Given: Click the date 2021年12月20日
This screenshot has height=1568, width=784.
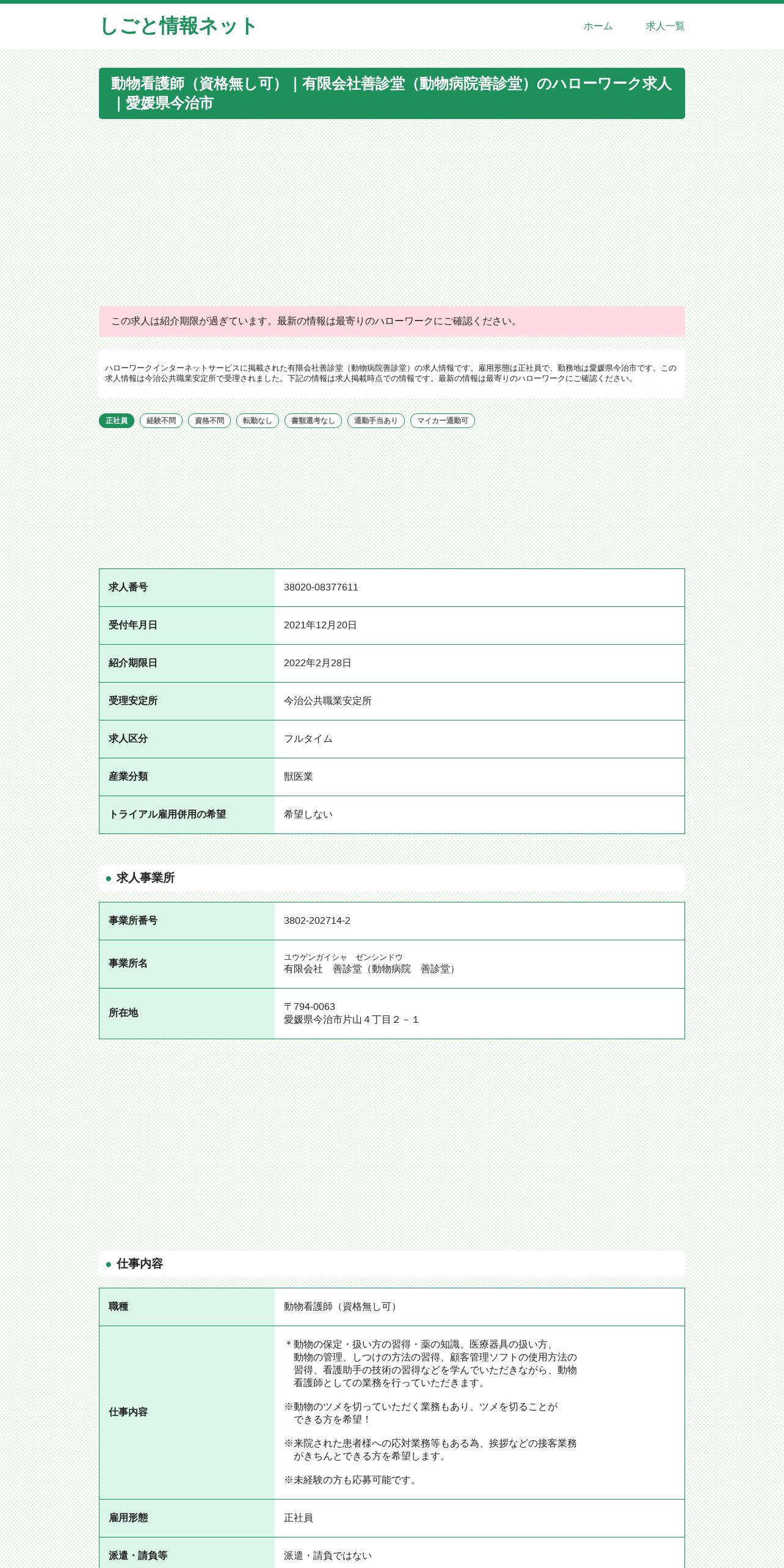Looking at the screenshot, I should click(321, 625).
